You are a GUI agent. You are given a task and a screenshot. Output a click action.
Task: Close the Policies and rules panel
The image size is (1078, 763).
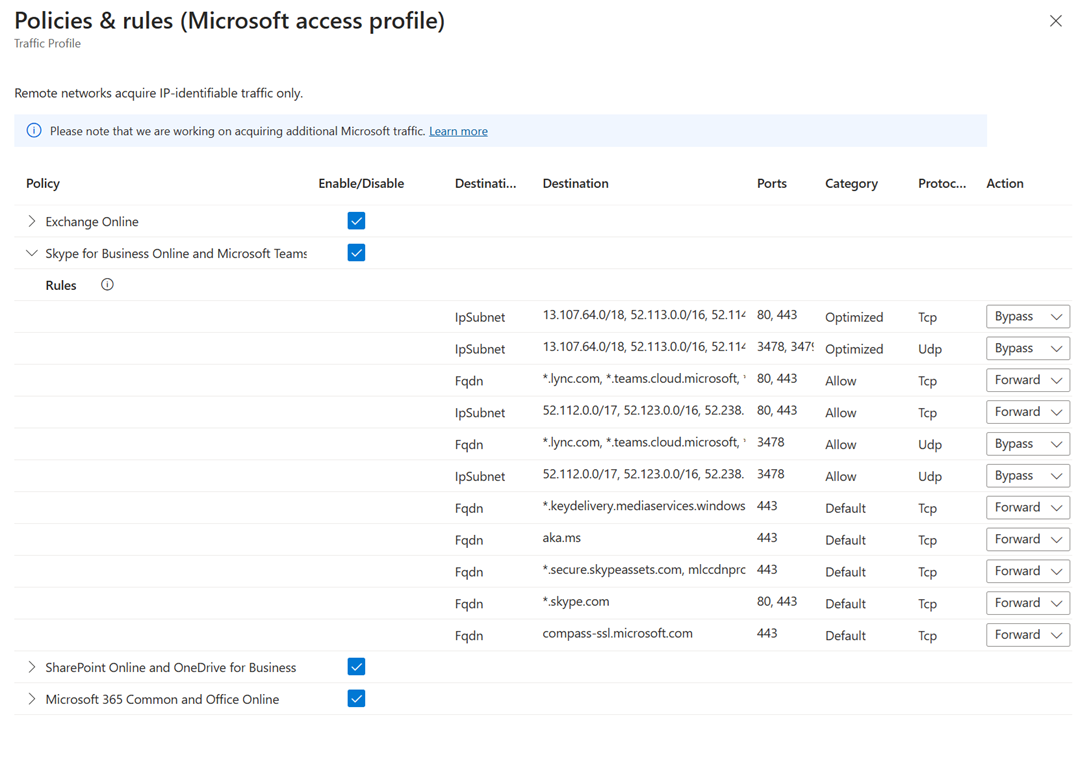[1056, 20]
